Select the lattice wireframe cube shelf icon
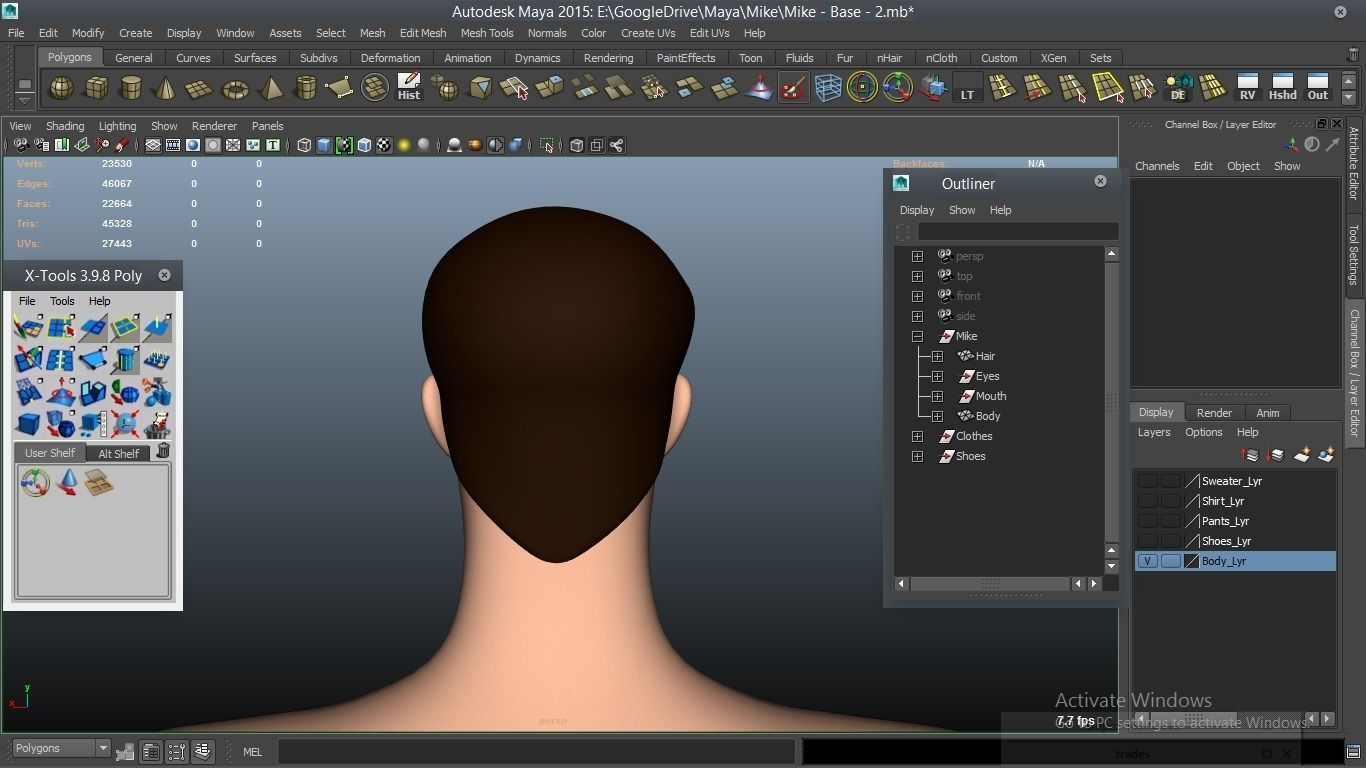 point(828,88)
